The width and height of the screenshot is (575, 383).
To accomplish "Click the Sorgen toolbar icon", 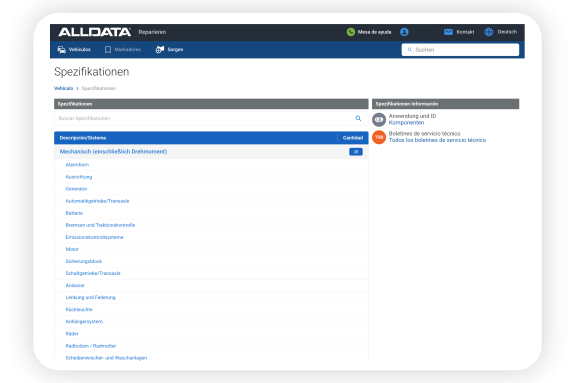I will tap(160, 50).
